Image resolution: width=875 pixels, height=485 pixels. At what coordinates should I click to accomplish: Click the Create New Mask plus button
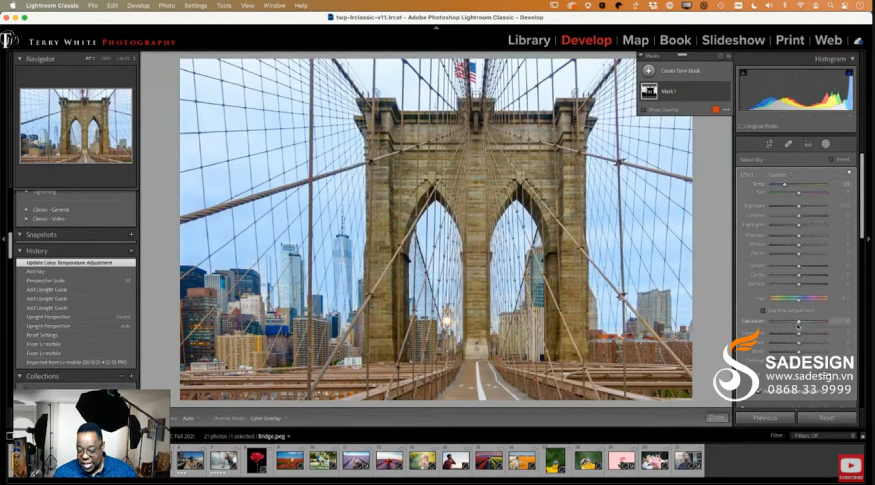pyautogui.click(x=648, y=71)
